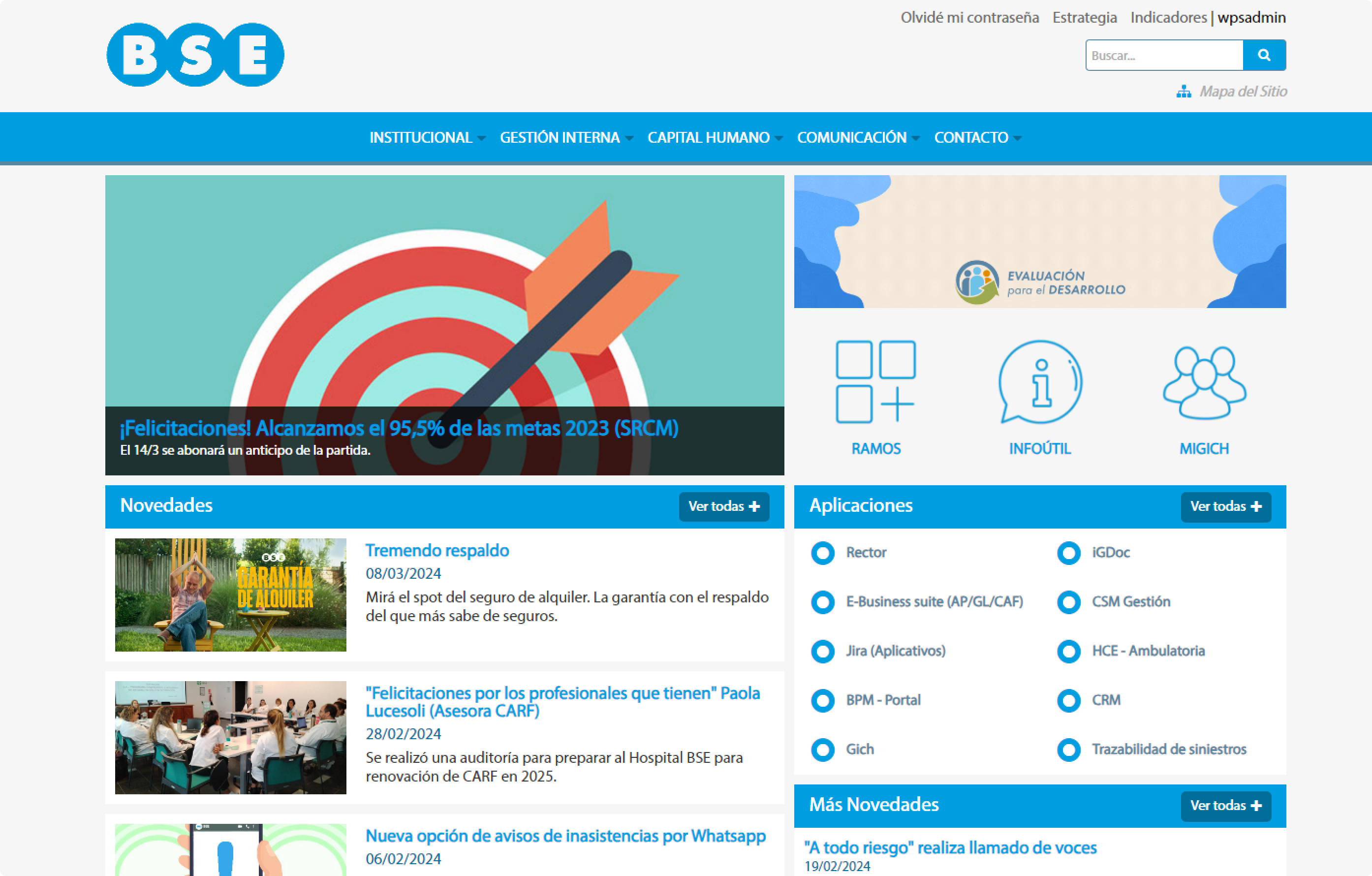This screenshot has height=876, width=1372.
Task: Click into the Buscar search field
Action: coord(1163,55)
